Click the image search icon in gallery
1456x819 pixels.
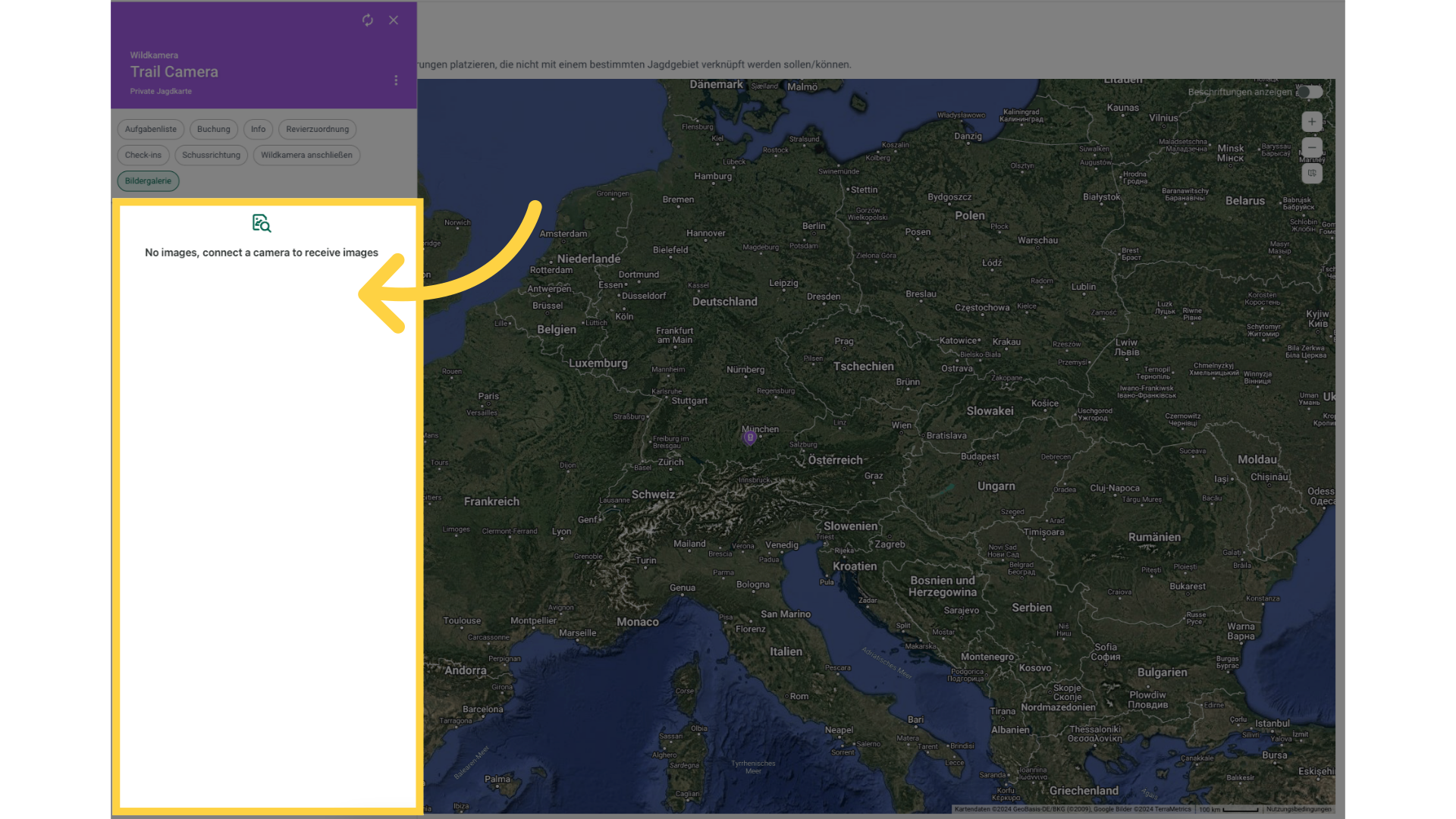coord(262,223)
